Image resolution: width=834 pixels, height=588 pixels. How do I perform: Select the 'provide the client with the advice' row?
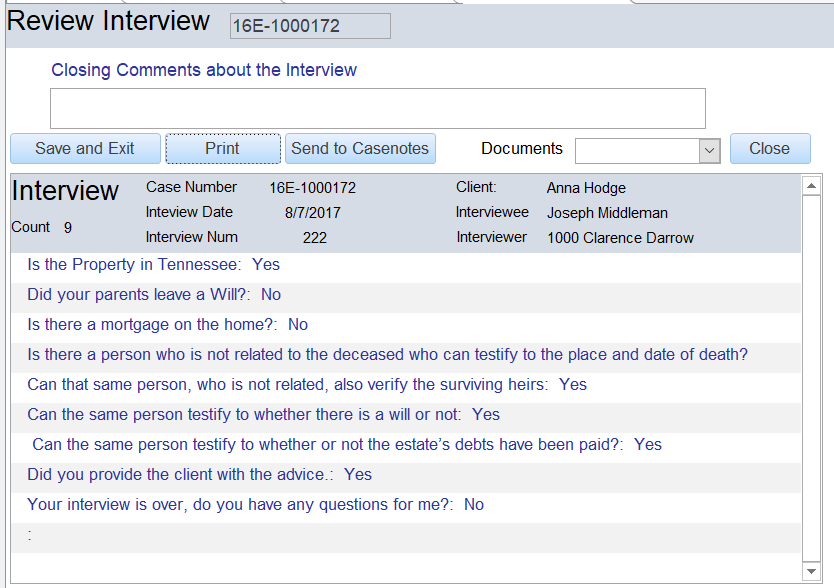[x=199, y=475]
